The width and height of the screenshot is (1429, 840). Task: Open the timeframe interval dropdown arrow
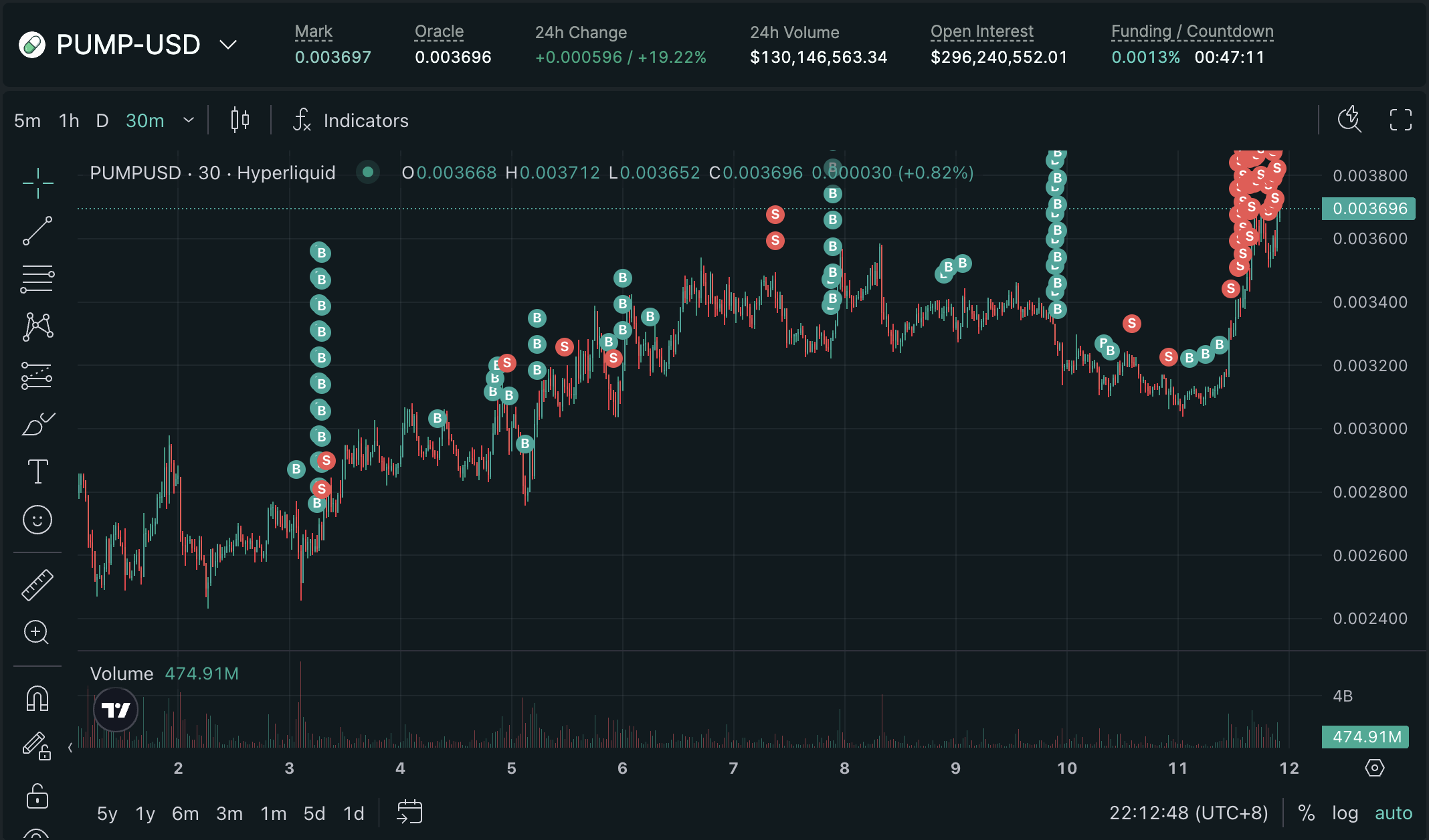[189, 120]
